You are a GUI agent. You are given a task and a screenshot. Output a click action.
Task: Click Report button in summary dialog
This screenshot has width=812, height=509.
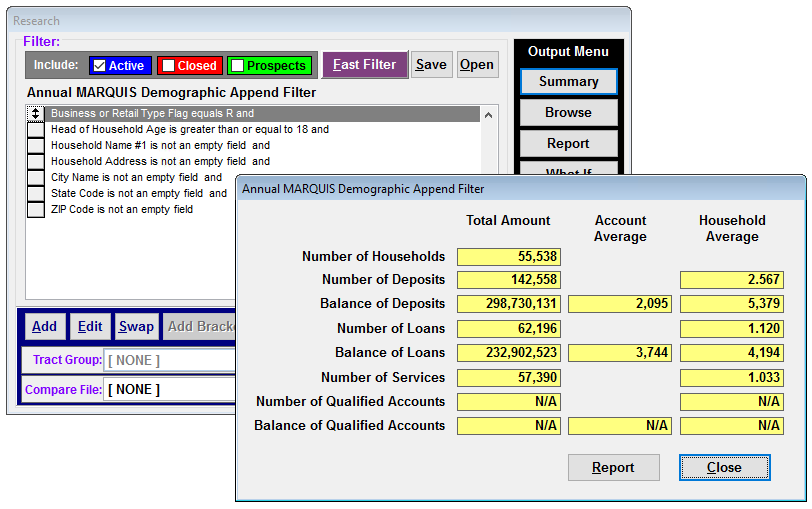[614, 468]
